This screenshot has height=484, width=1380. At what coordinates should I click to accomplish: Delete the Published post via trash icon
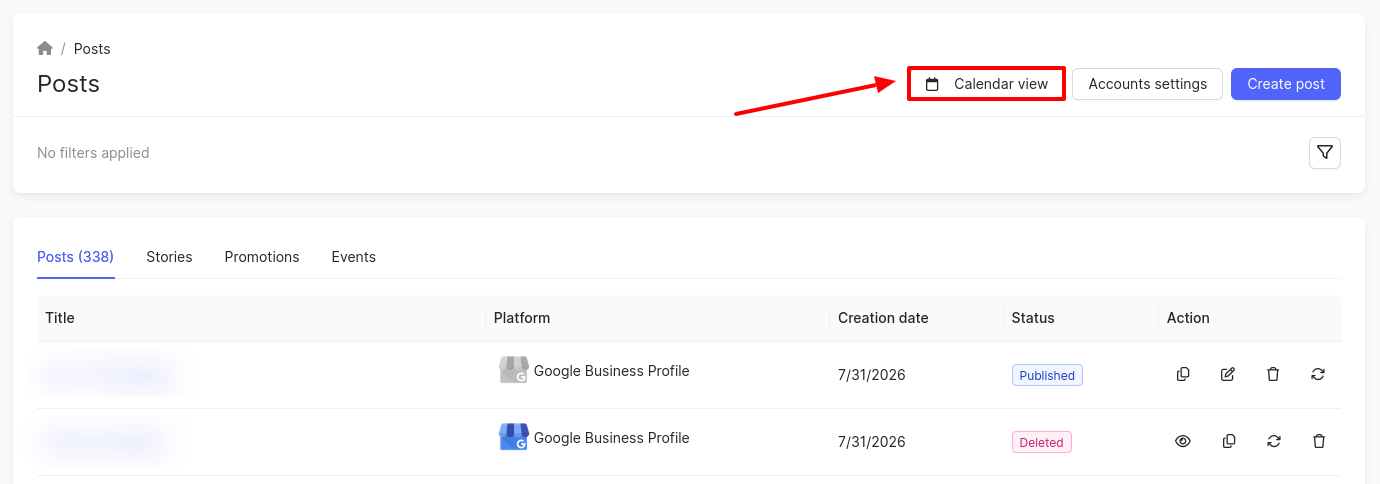[x=1273, y=374]
